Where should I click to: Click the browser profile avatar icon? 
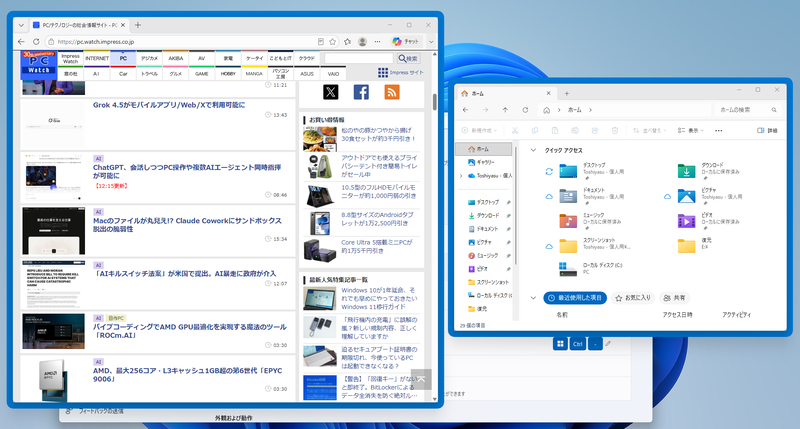pos(362,41)
